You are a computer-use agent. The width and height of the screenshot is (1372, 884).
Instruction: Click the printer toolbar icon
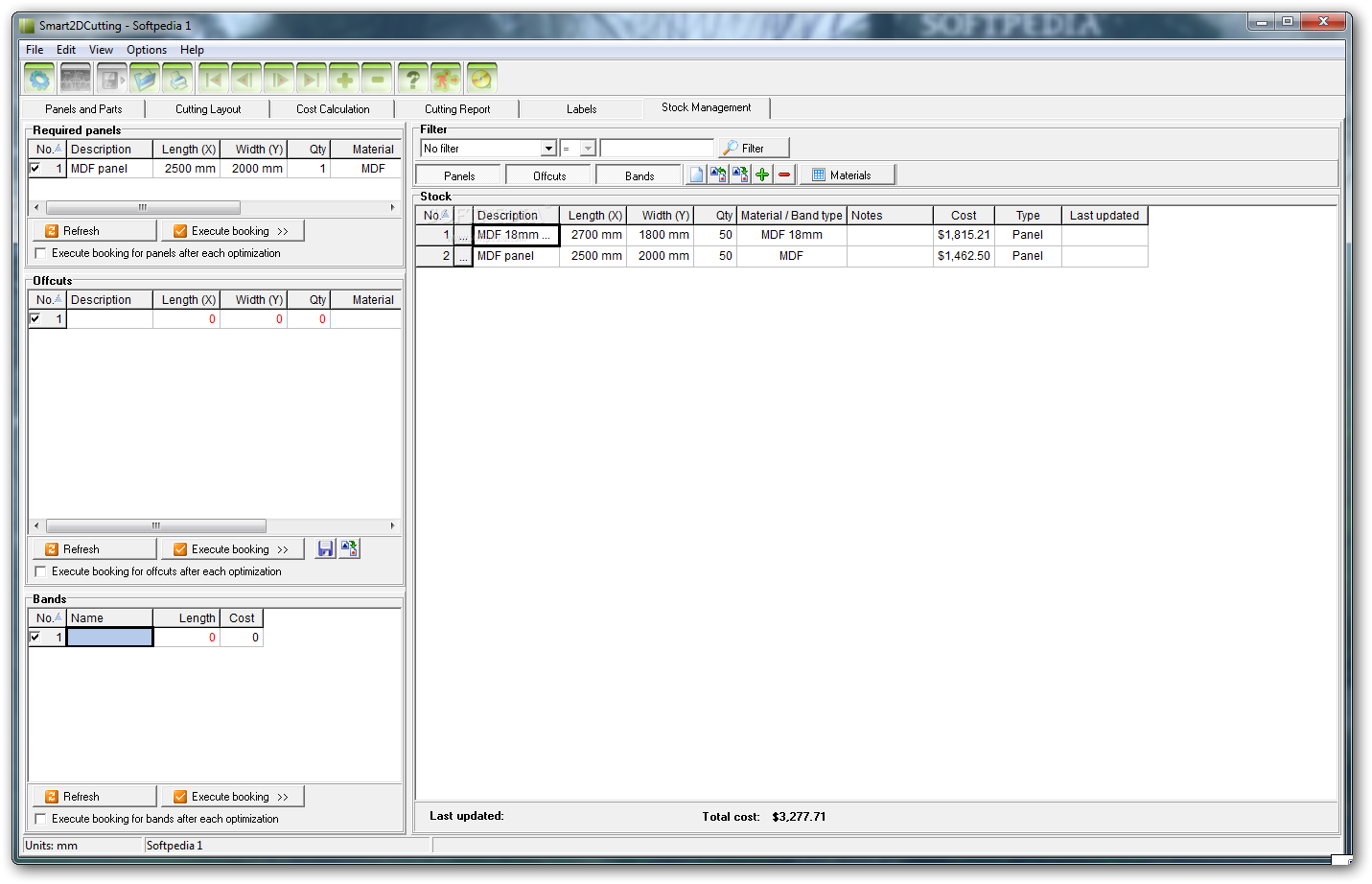[177, 79]
